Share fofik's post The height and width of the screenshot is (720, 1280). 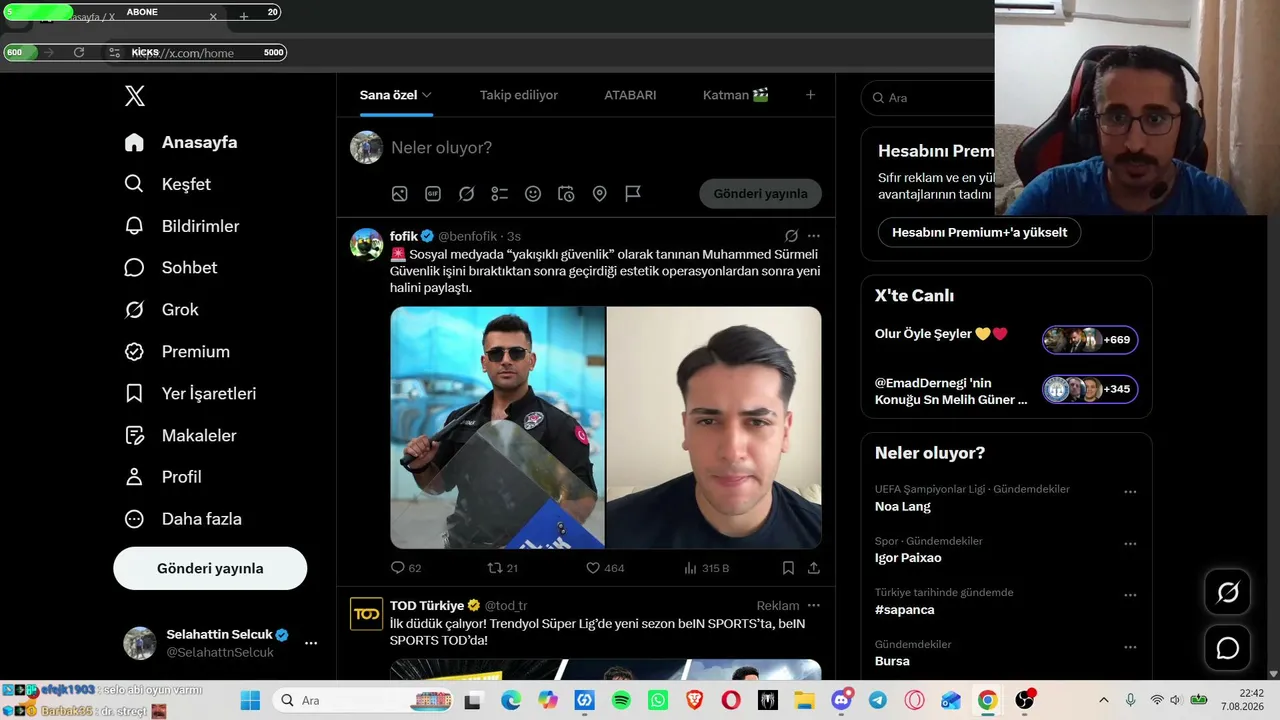point(814,568)
